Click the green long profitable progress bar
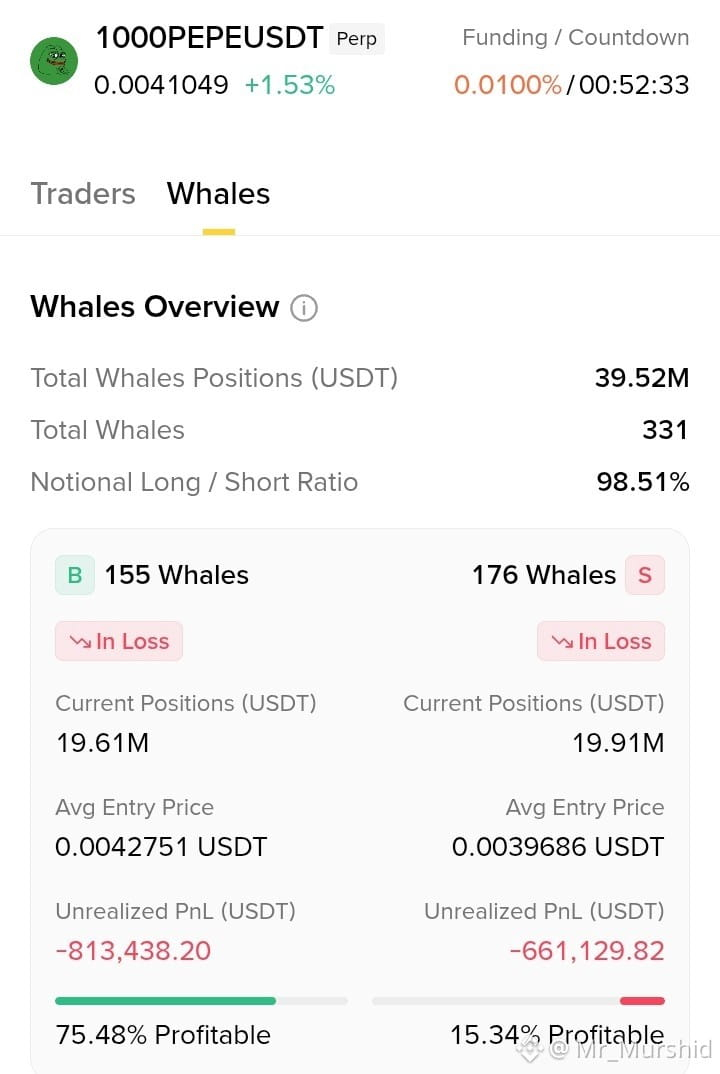The image size is (720, 1074). click(x=165, y=1001)
